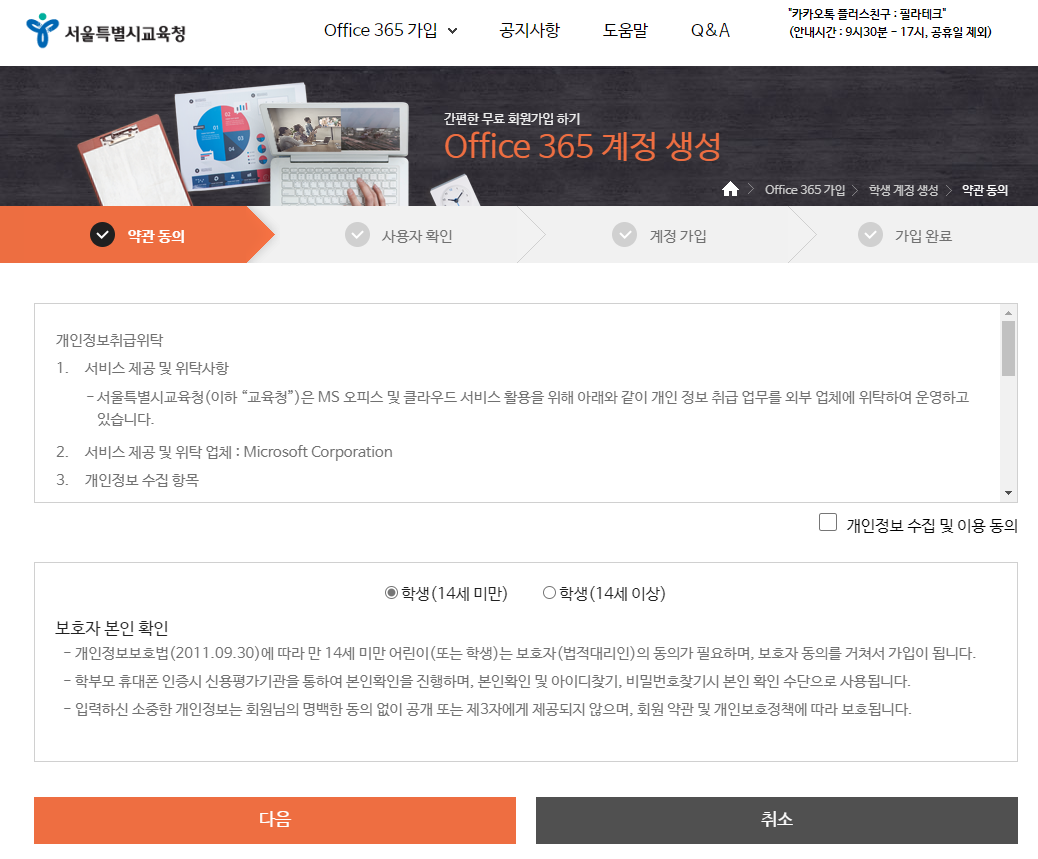This screenshot has height=859, width=1038.
Task: Select the 약관 동의 step tab
Action: pos(137,235)
